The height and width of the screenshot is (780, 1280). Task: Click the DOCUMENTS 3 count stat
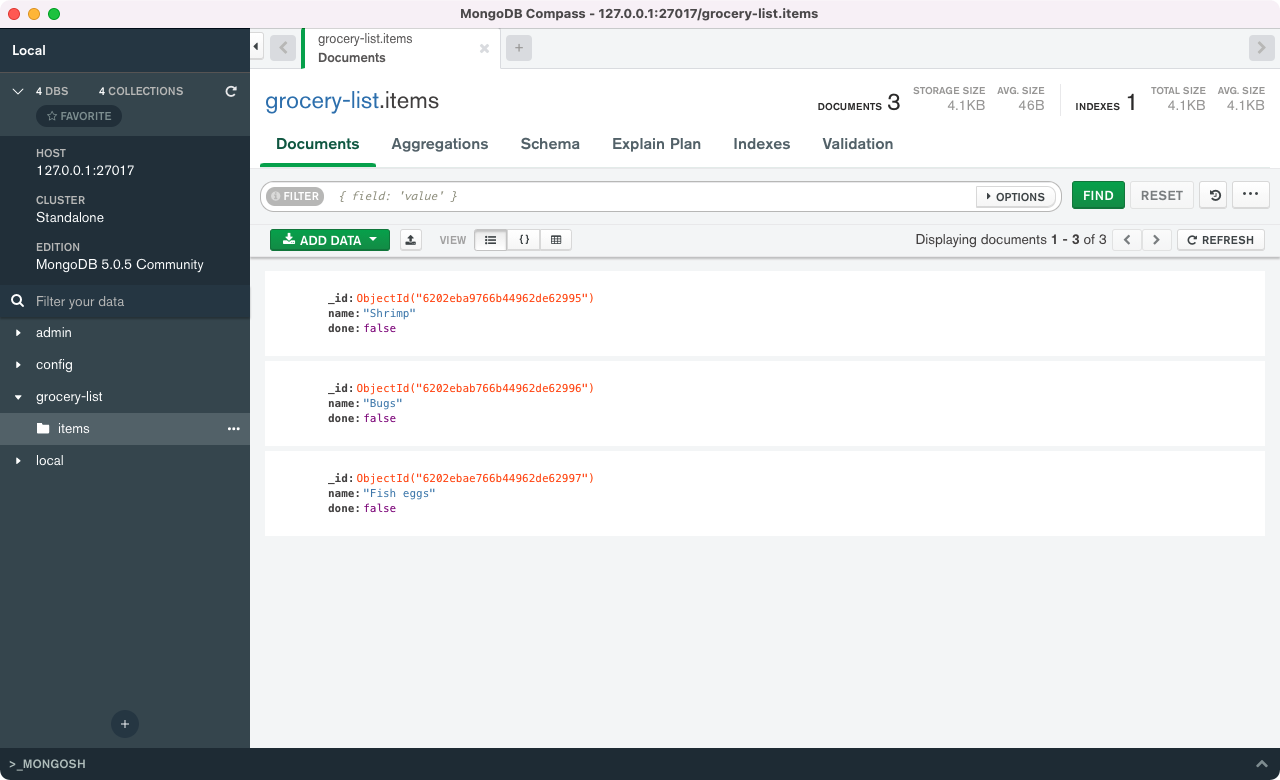(x=859, y=103)
